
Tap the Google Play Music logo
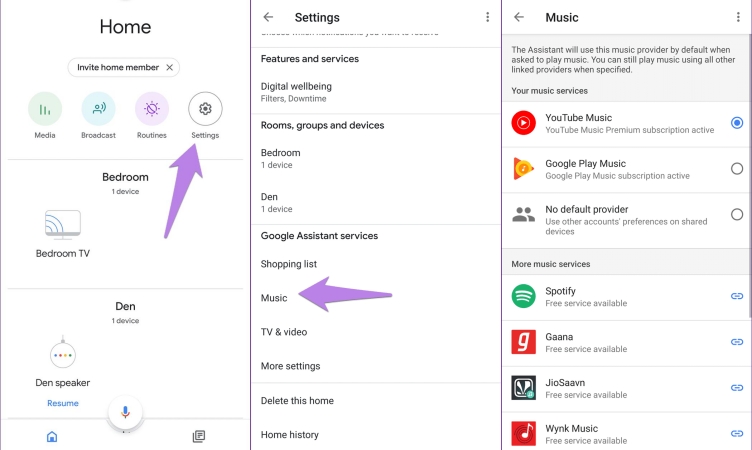click(523, 168)
